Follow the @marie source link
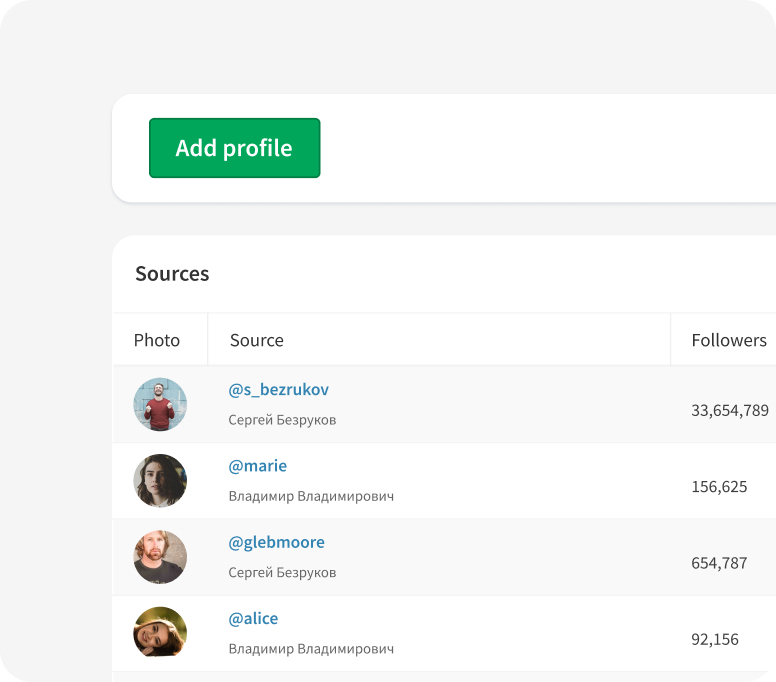The height and width of the screenshot is (682, 776). click(258, 466)
